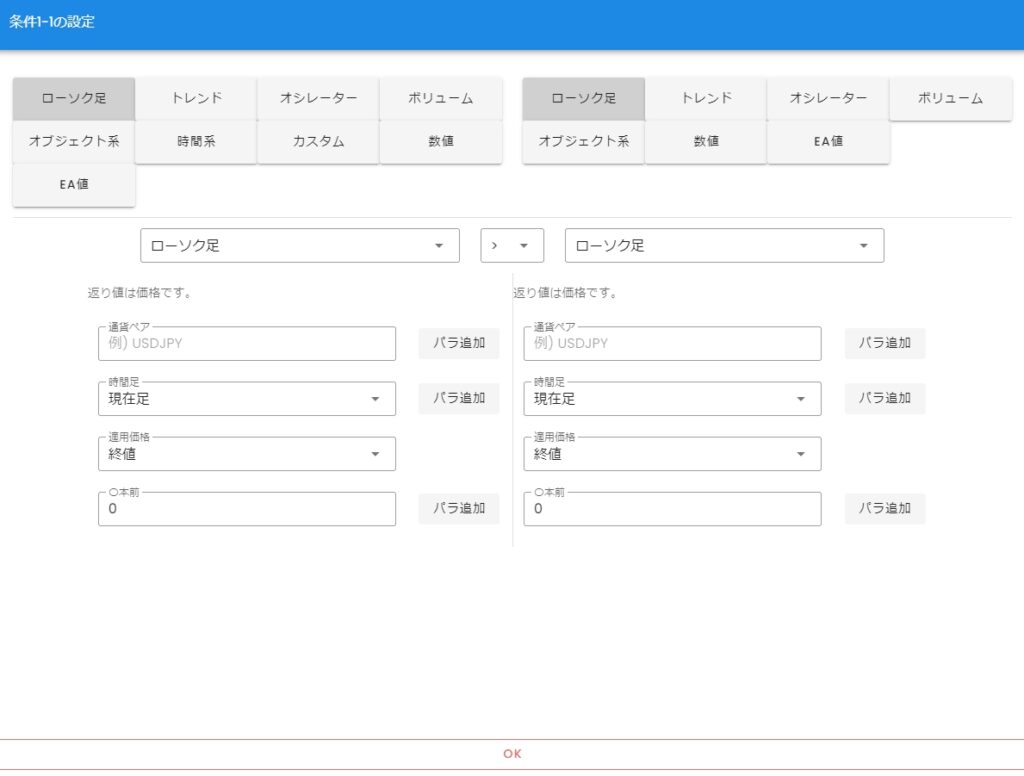This screenshot has width=1024, height=776.
Task: Click パラ追加 beside left 通貨ペア
Action: [459, 343]
